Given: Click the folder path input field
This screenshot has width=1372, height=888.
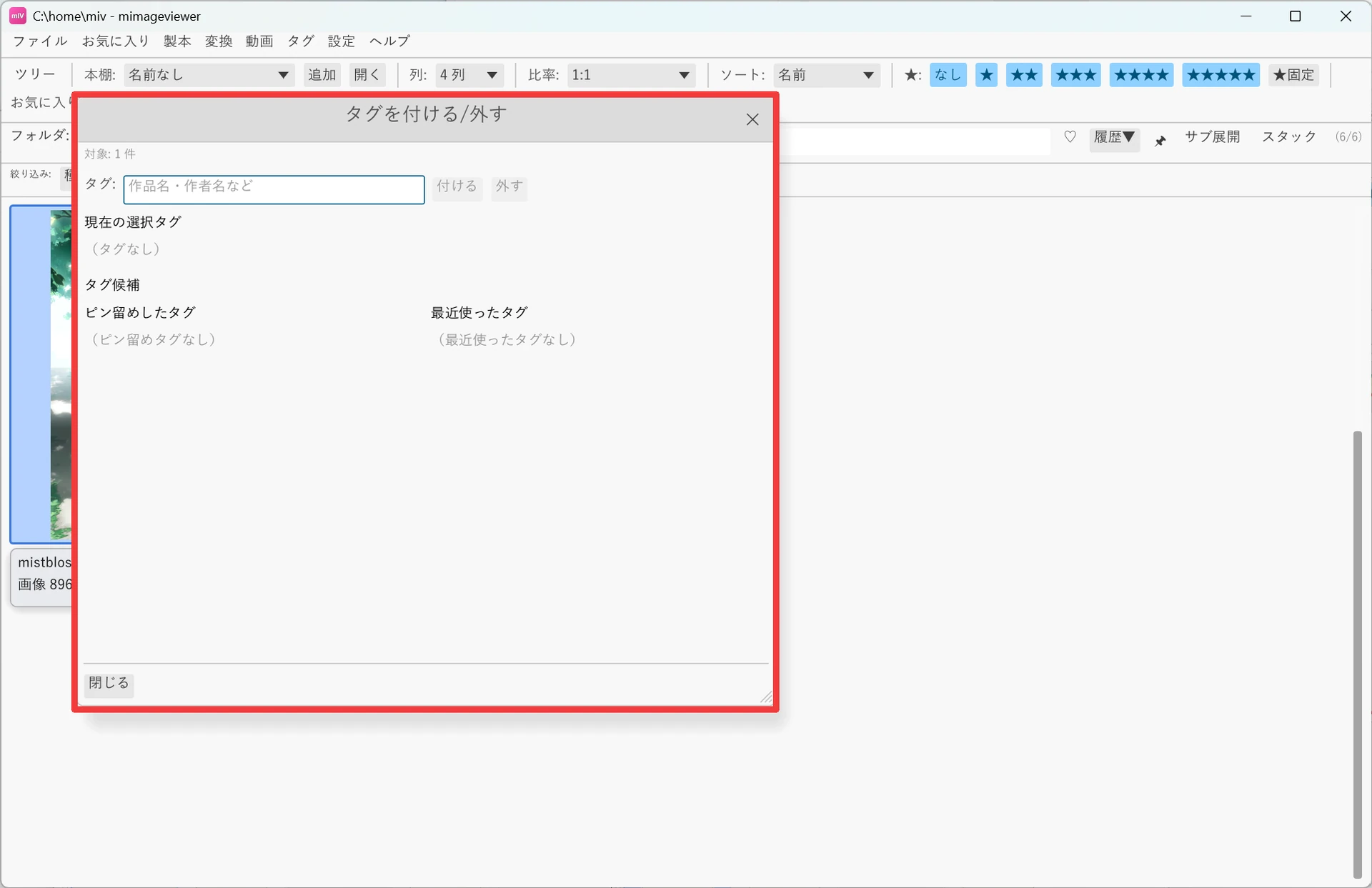Looking at the screenshot, I should click(x=914, y=141).
